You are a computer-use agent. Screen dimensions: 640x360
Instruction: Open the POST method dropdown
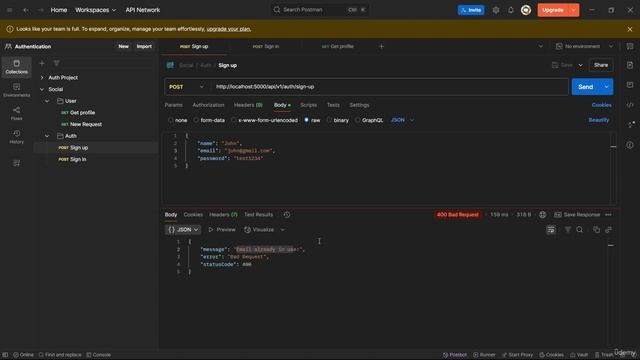point(186,87)
